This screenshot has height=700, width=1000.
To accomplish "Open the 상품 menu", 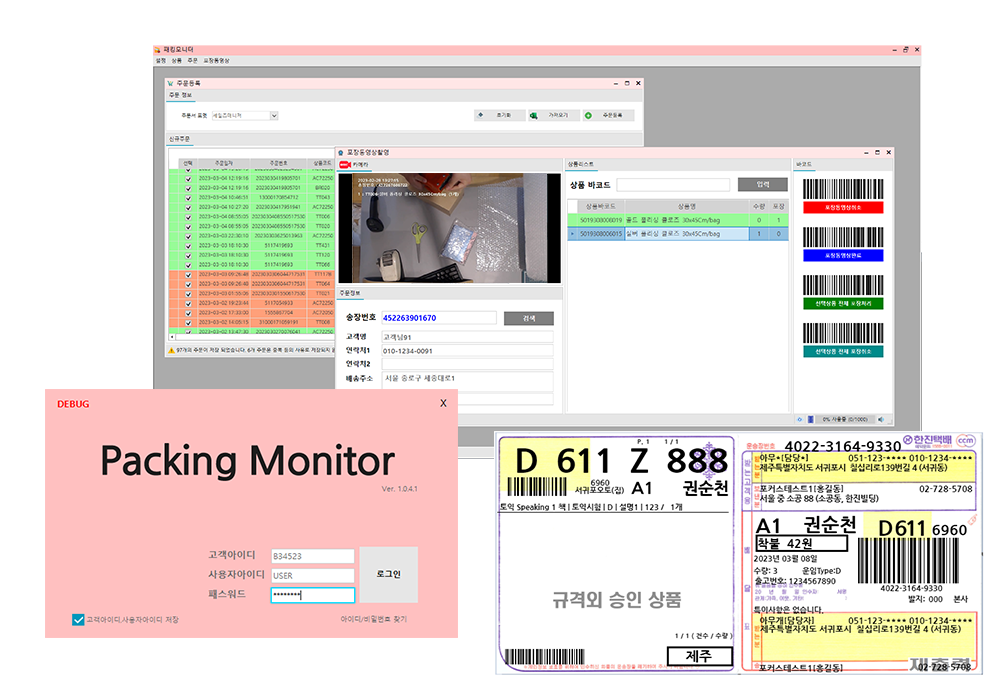I will point(176,61).
